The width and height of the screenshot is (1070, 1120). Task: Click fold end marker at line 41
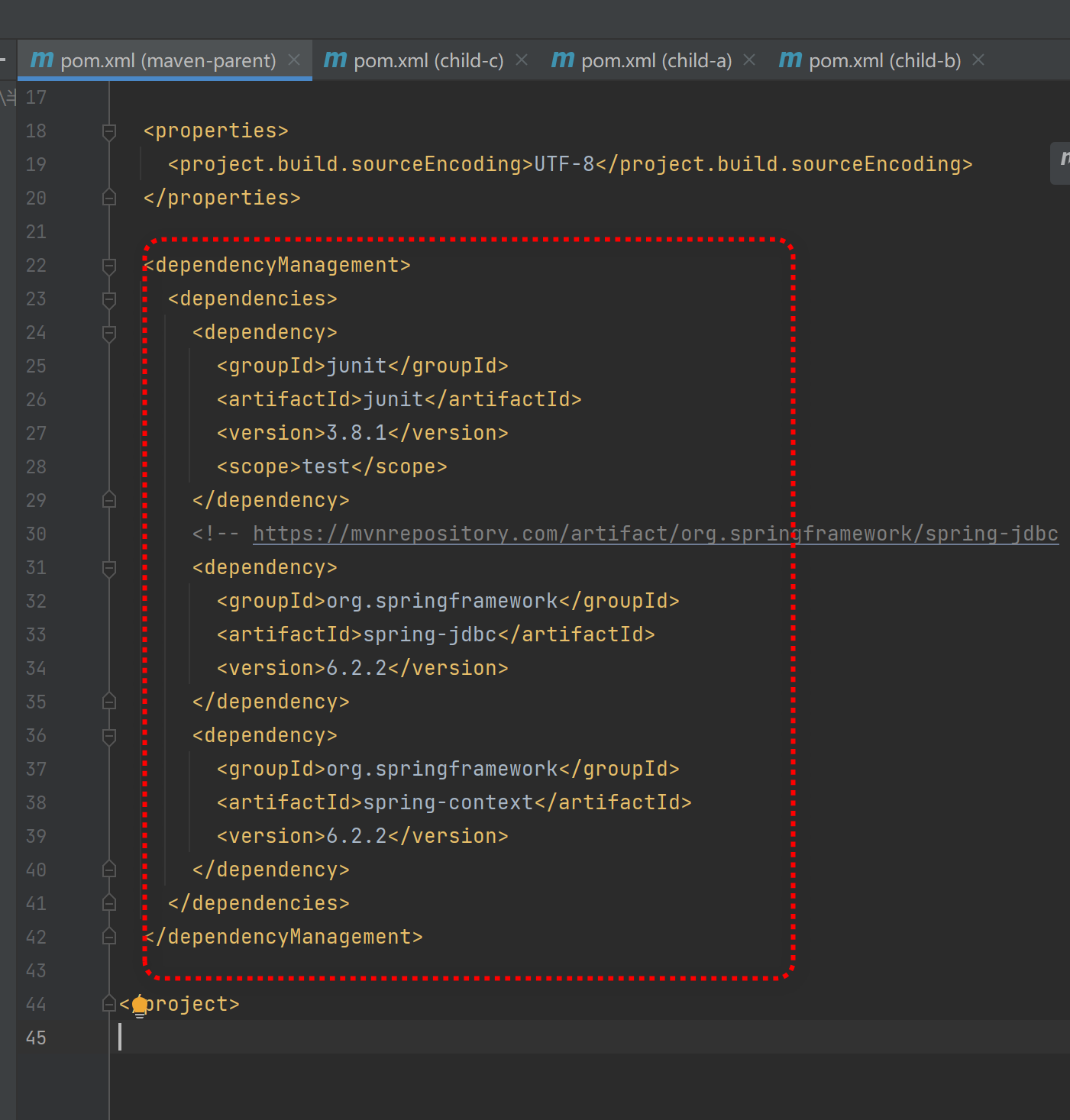coord(109,903)
